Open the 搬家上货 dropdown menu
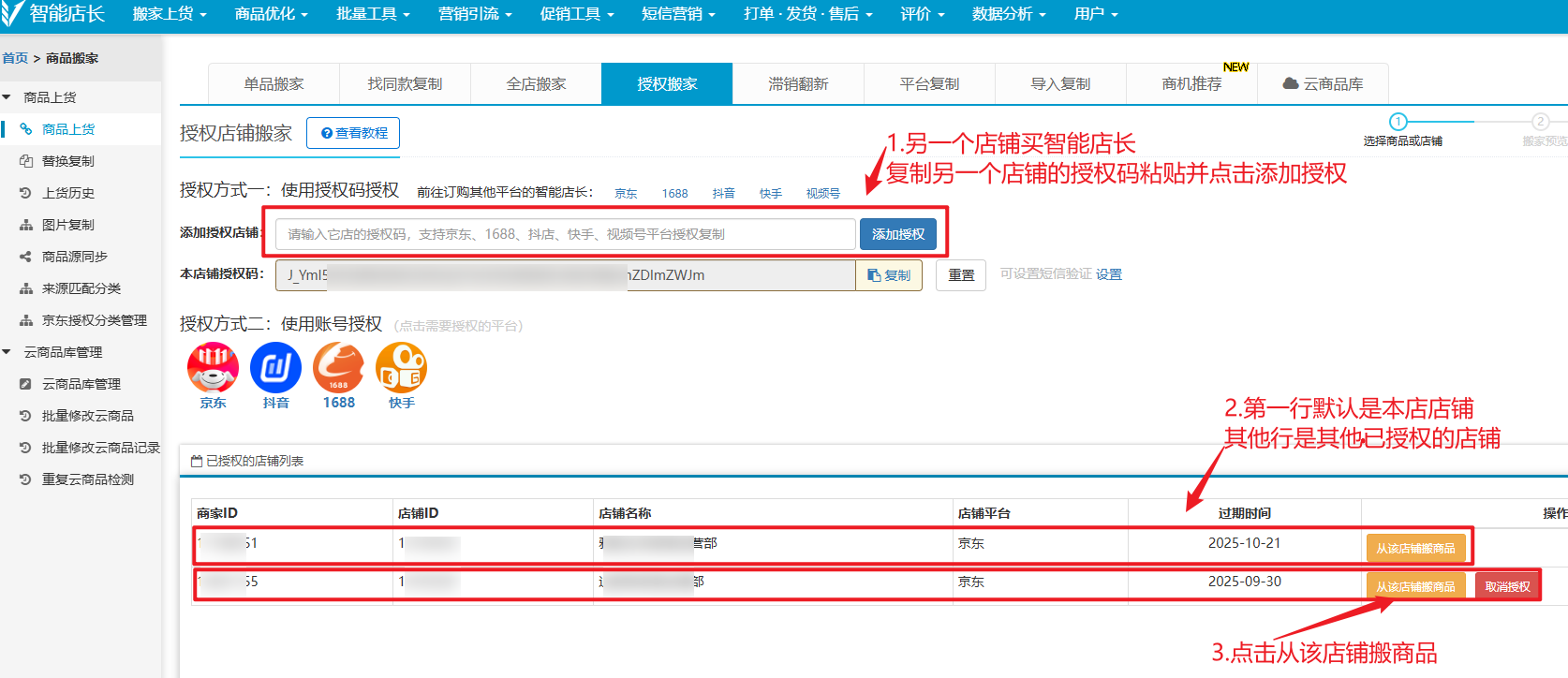Screen dimensions: 1568x678 [x=170, y=14]
